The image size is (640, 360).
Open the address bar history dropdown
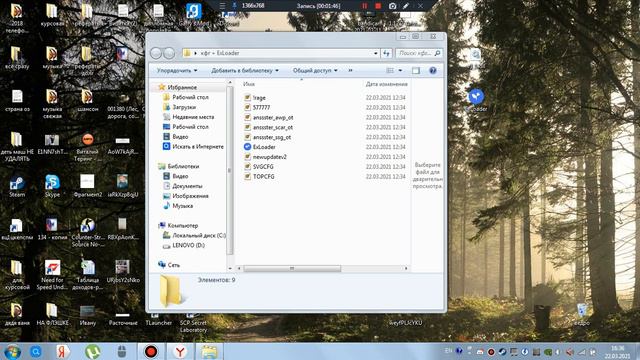376,53
